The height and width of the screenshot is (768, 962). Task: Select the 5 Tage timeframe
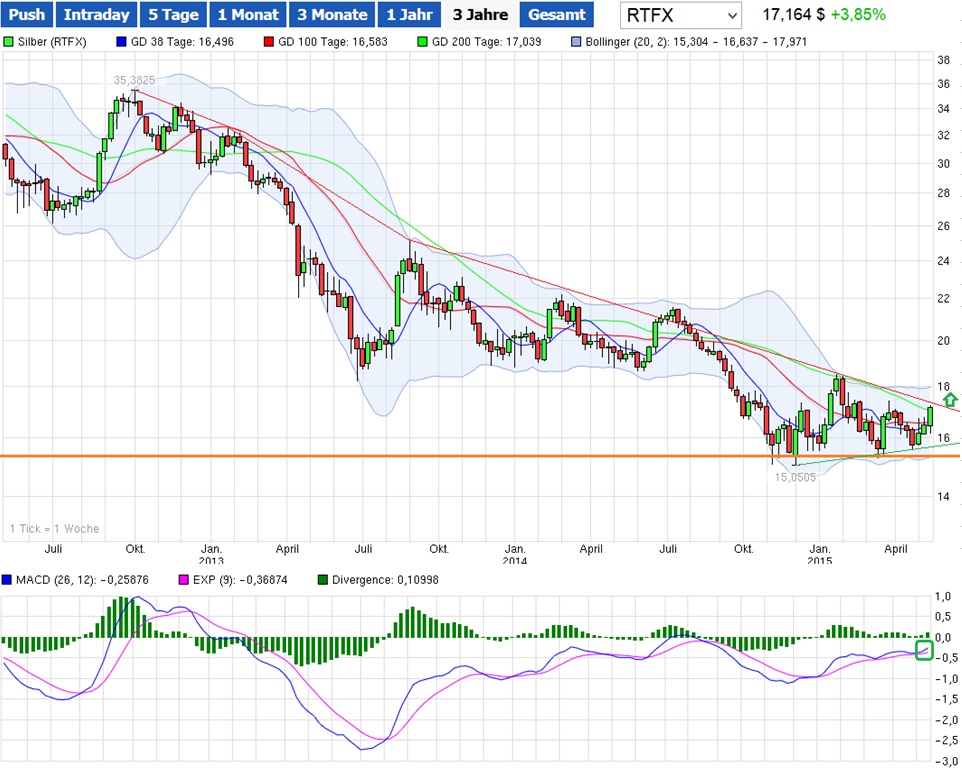click(174, 15)
